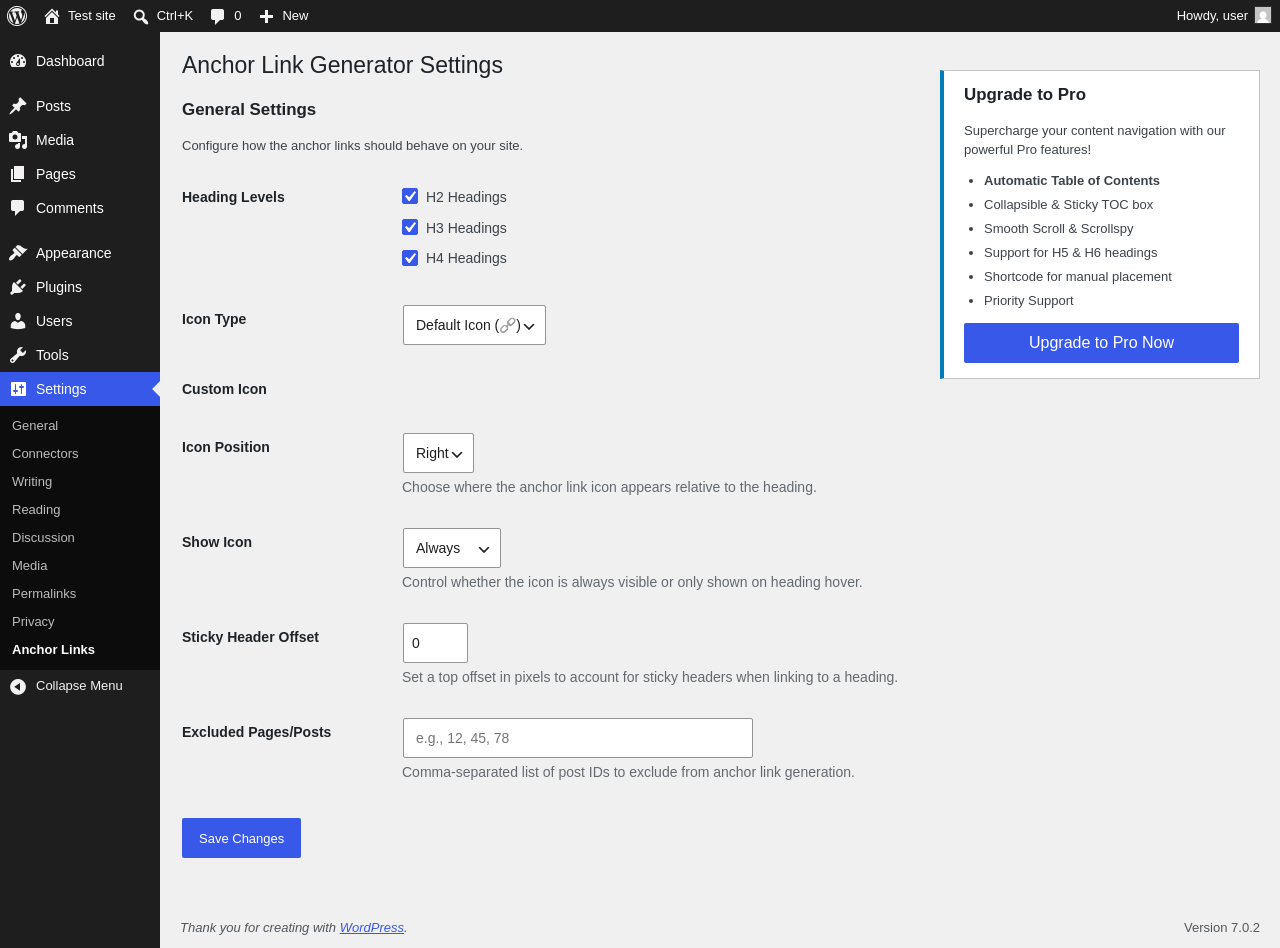Click the H2 Headings label text
The width and height of the screenshot is (1280, 948).
coord(466,197)
